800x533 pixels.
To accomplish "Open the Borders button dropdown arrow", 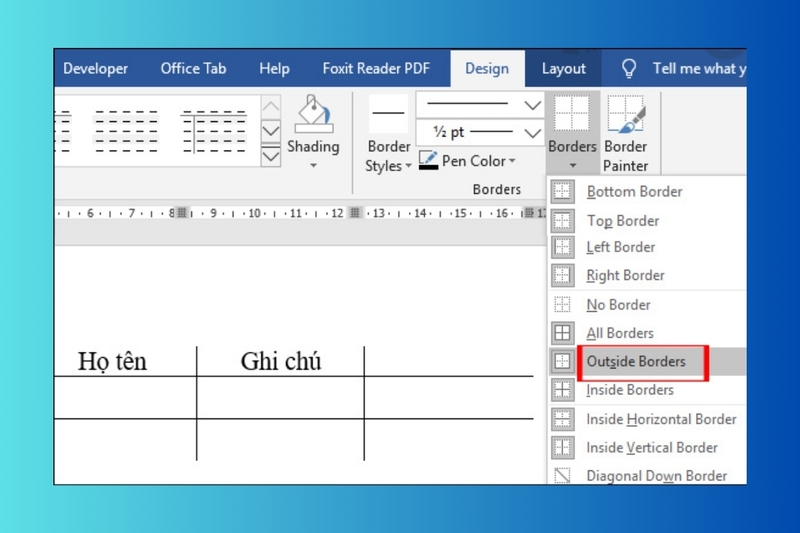I will coord(572,166).
